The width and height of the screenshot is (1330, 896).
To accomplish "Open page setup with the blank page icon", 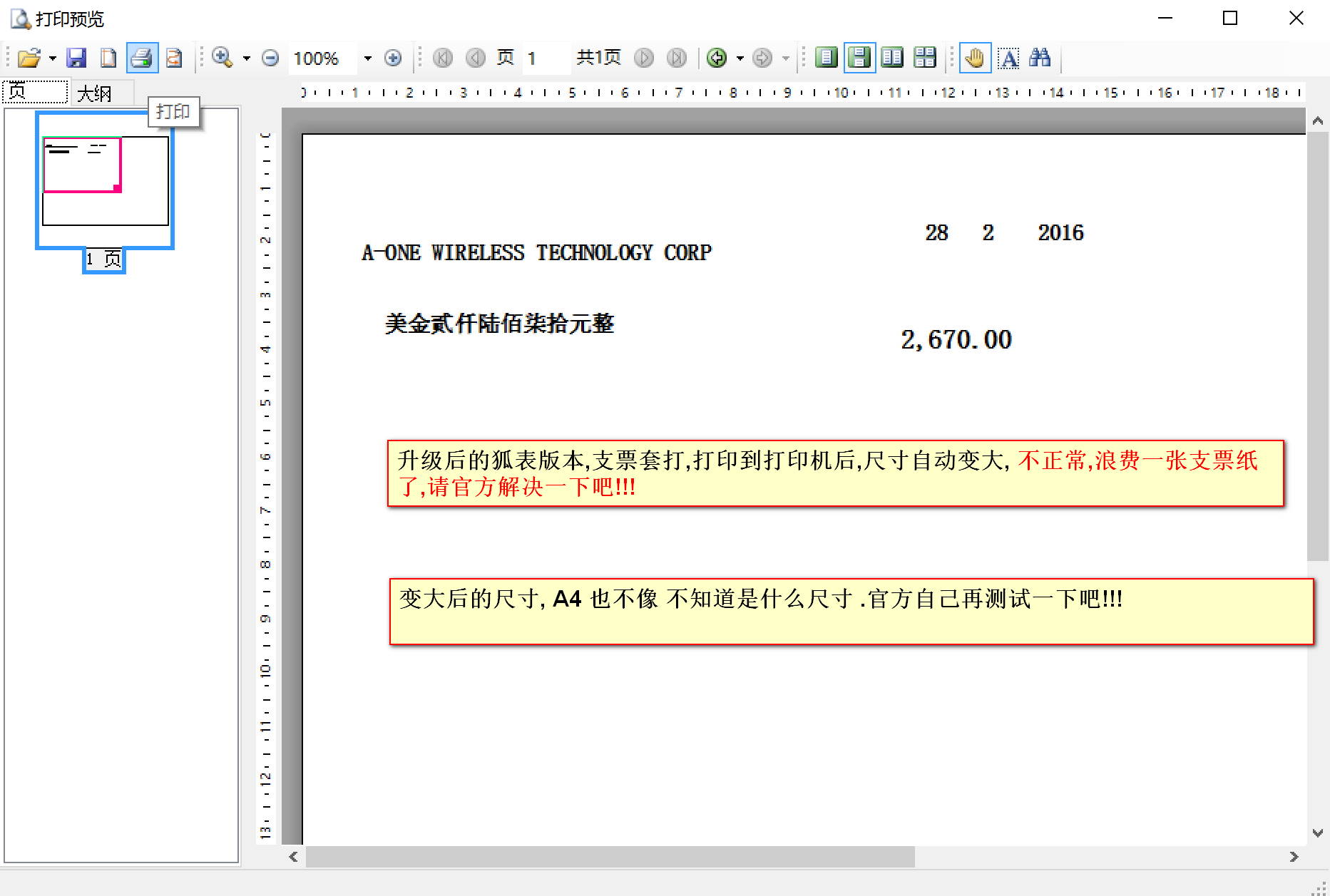I will click(x=108, y=58).
